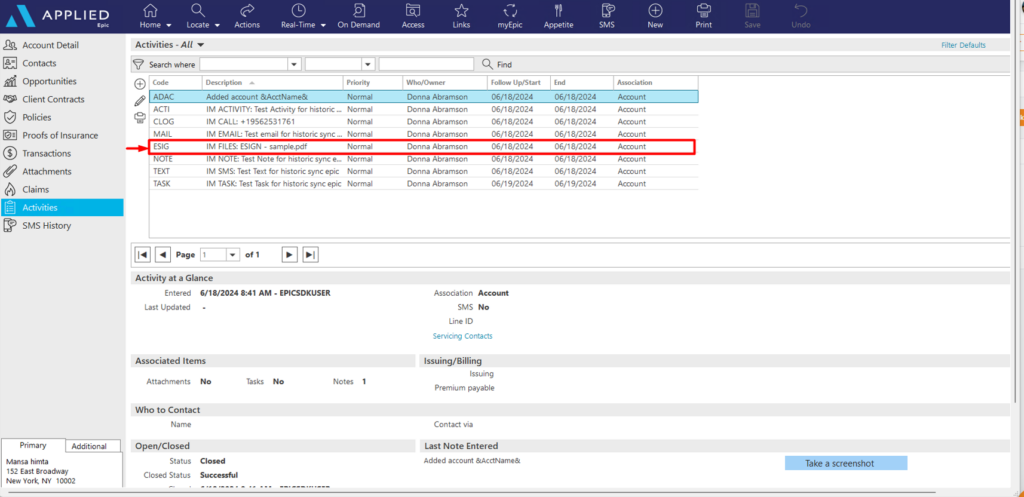Select the CLOG IM CALL row
1024x497 pixels.
(424, 121)
